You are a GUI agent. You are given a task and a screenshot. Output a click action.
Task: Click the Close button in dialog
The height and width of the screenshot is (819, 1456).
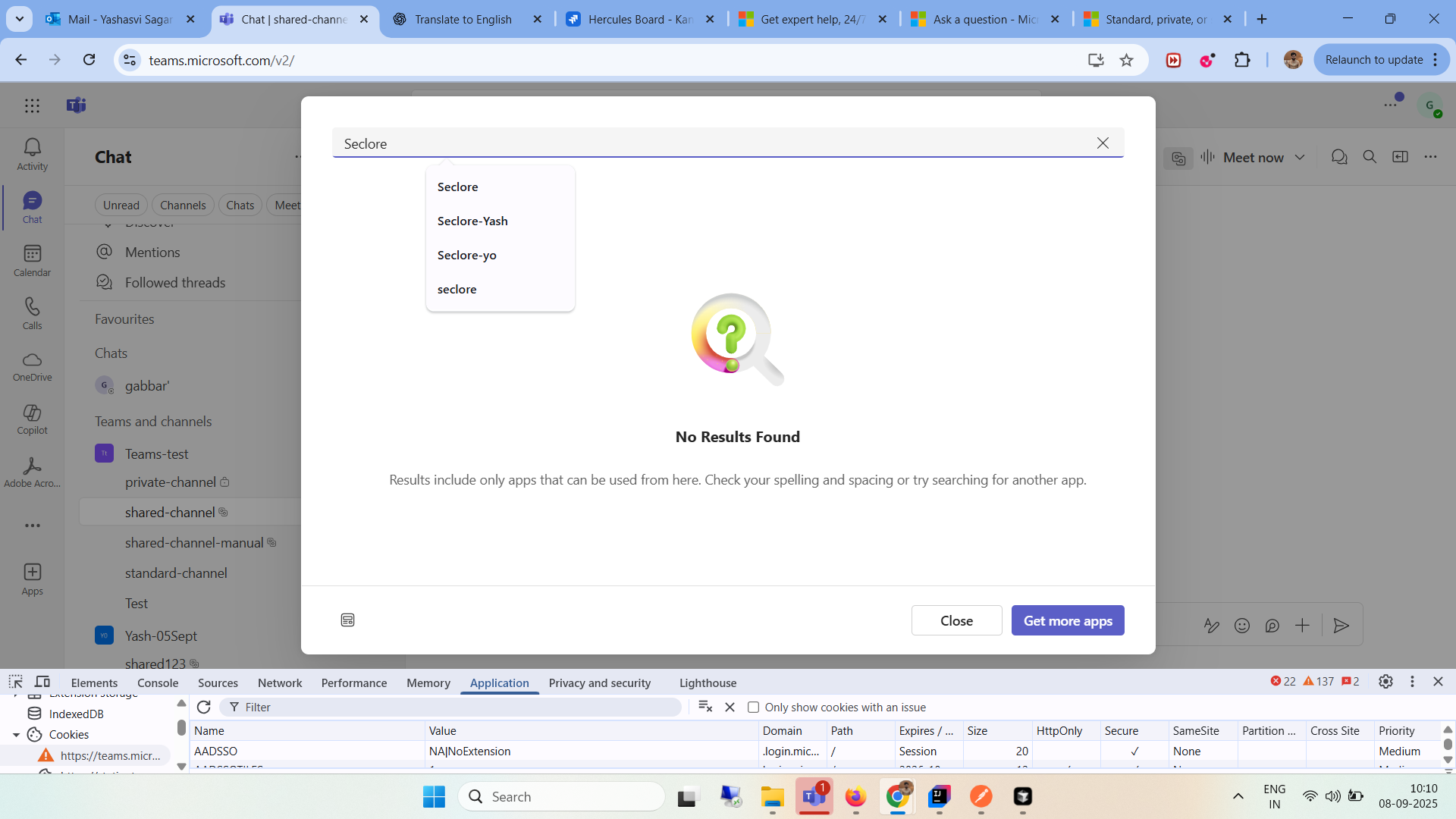coord(955,620)
